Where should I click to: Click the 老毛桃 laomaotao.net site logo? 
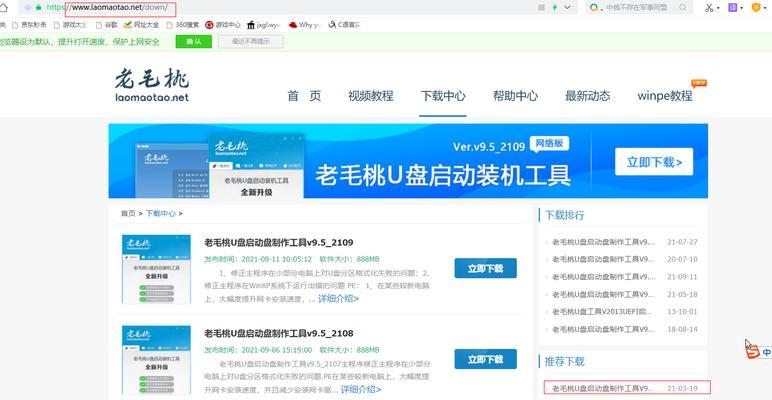152,85
